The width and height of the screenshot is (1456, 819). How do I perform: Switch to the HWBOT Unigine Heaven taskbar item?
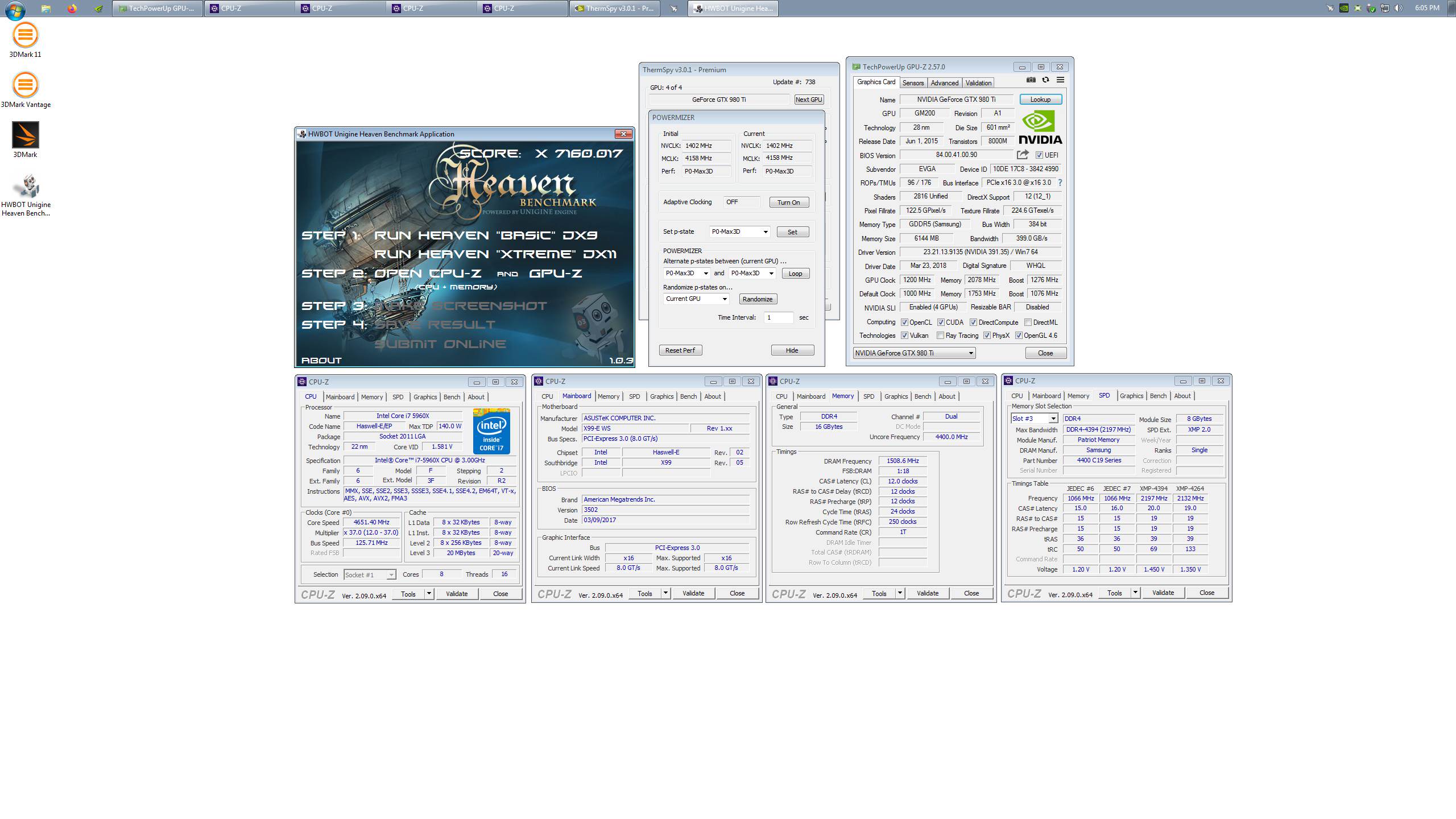733,9
